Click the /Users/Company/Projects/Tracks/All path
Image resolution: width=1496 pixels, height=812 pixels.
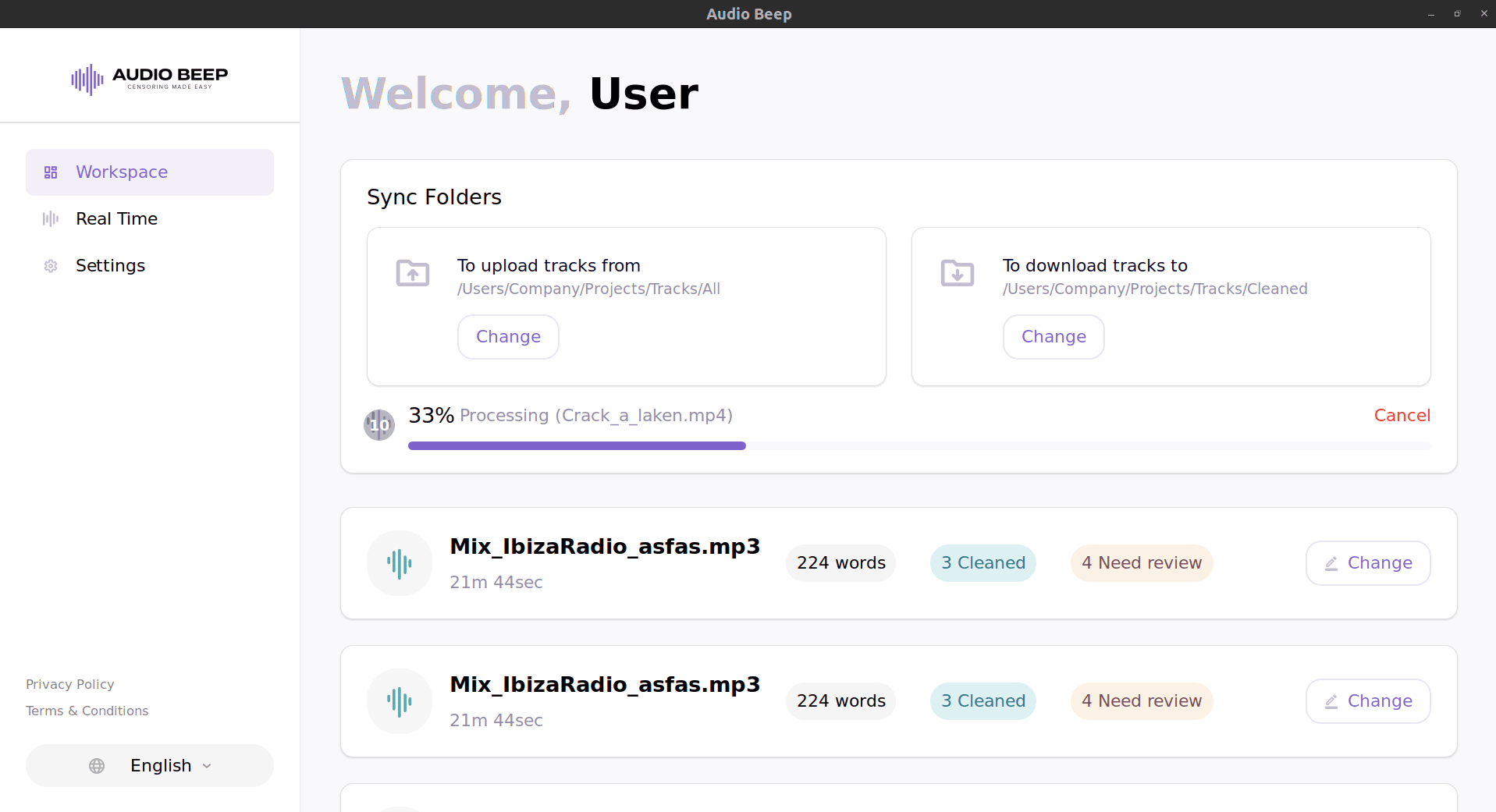click(588, 289)
